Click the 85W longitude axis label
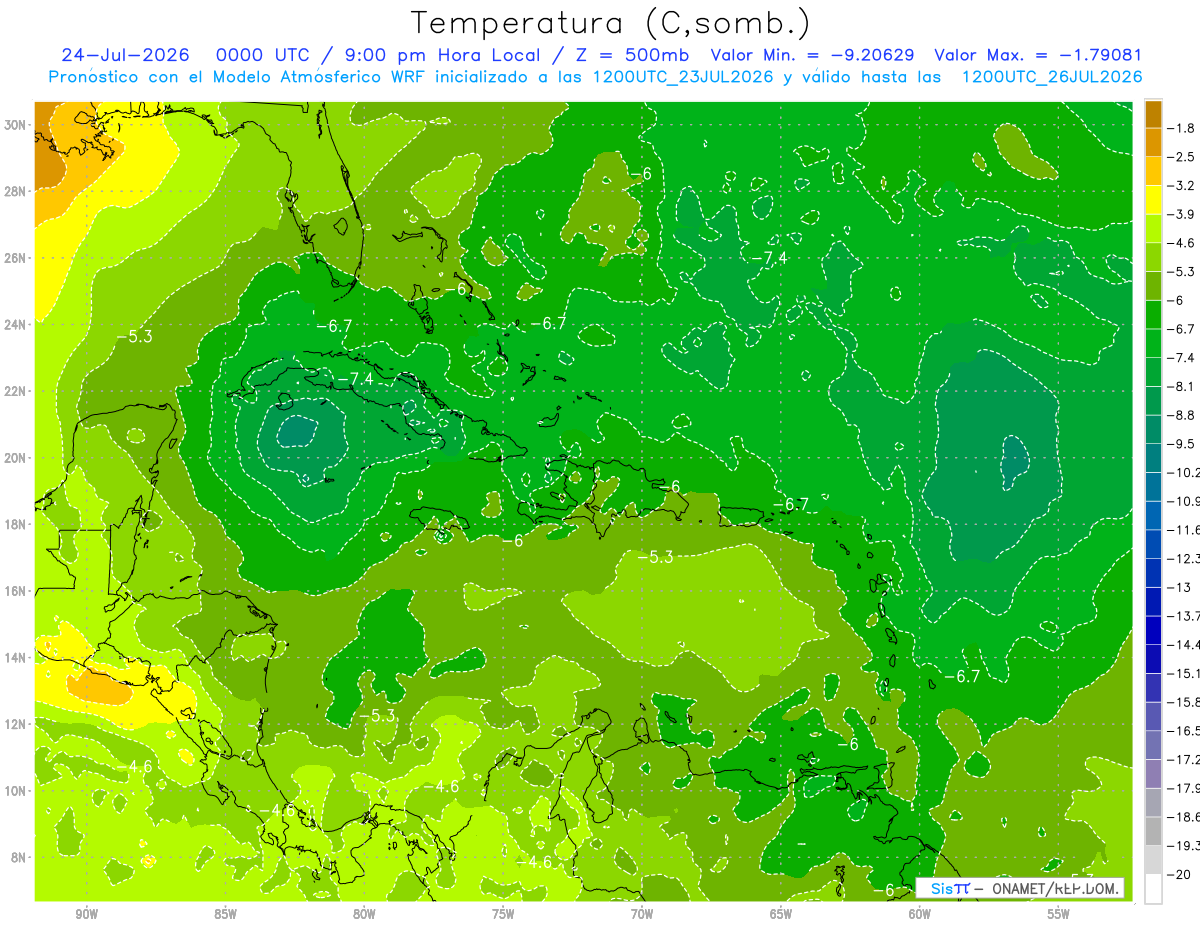 [225, 914]
